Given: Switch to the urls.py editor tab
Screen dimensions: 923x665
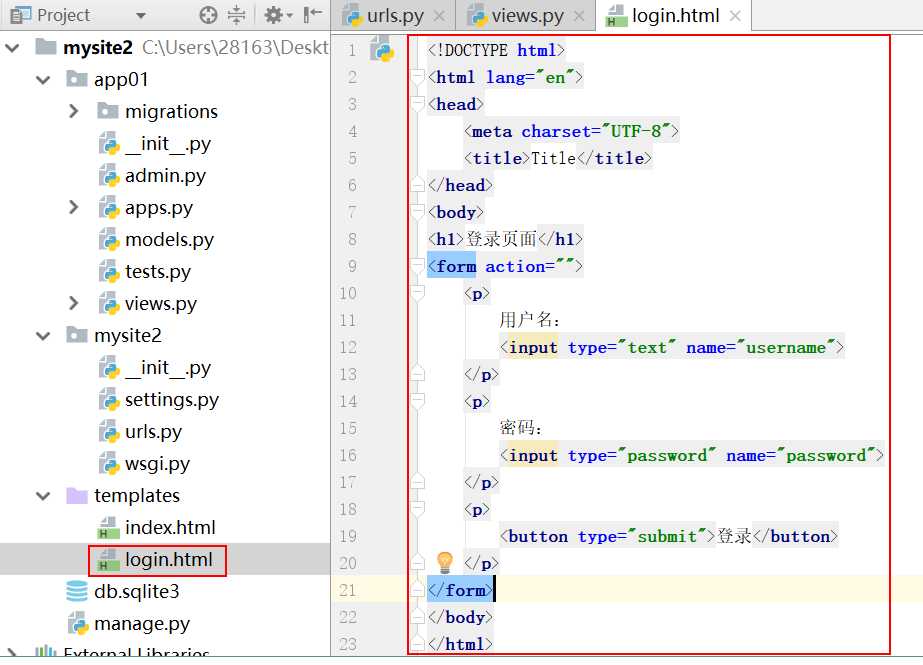Looking at the screenshot, I should (394, 16).
